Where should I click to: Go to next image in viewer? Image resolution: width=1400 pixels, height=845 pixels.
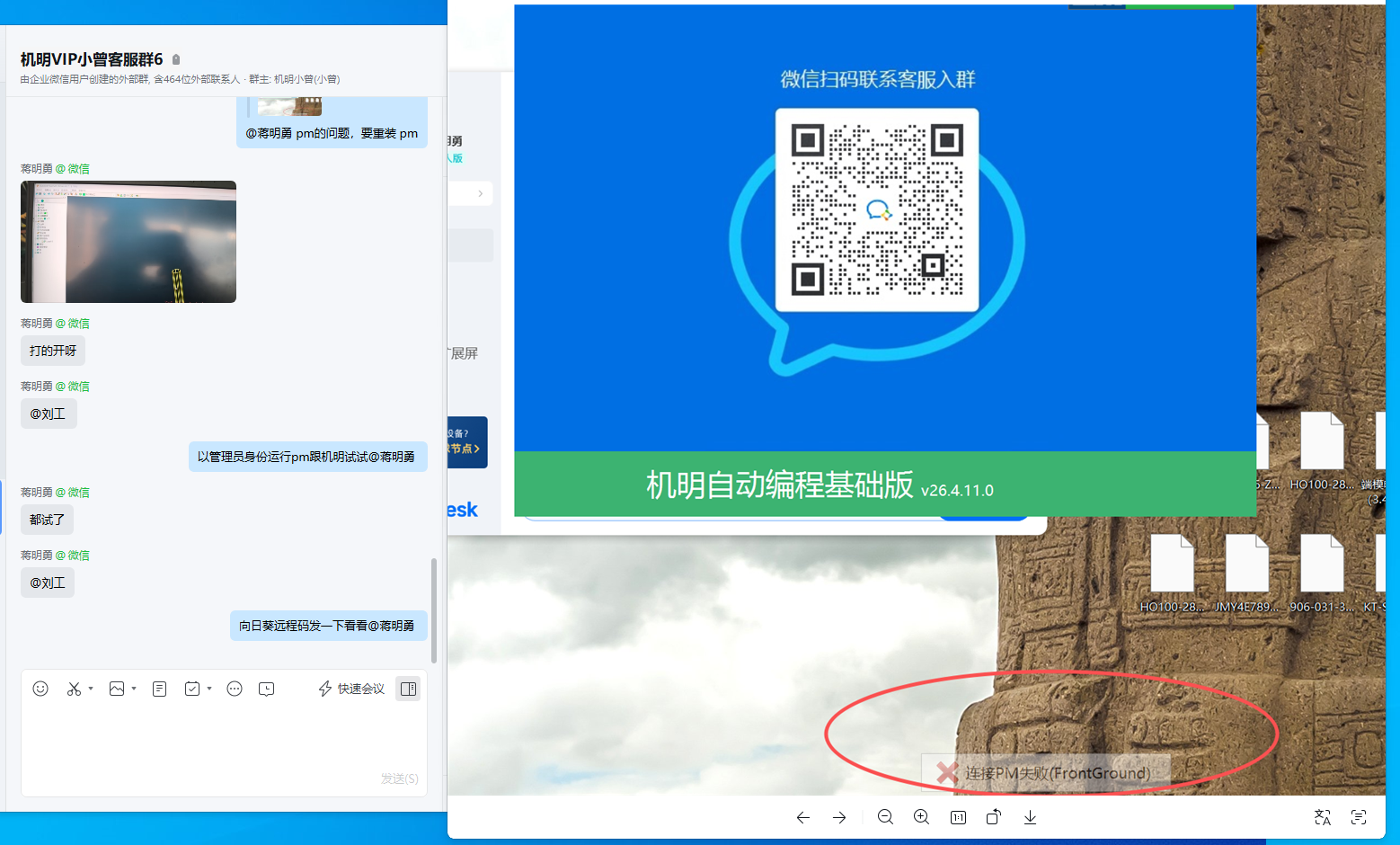click(x=839, y=817)
